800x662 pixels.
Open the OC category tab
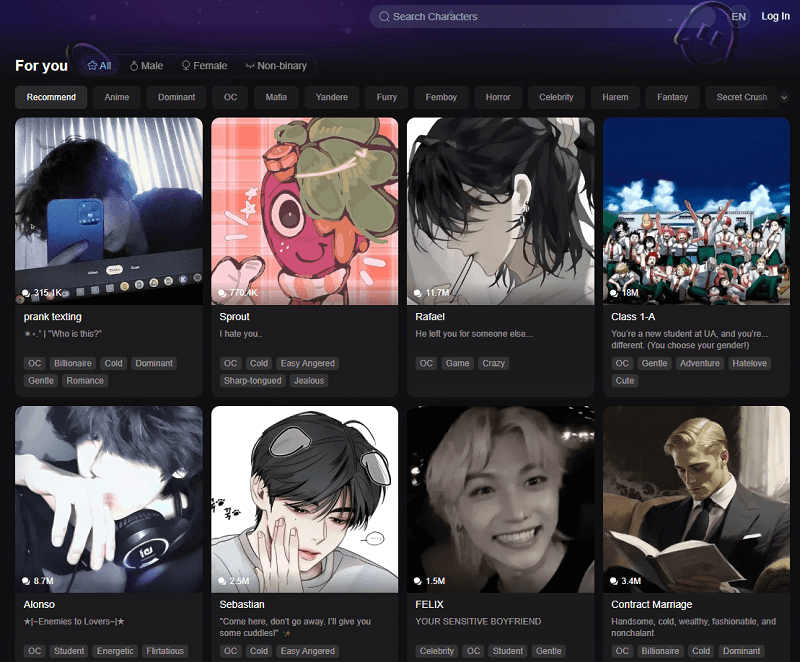point(231,97)
